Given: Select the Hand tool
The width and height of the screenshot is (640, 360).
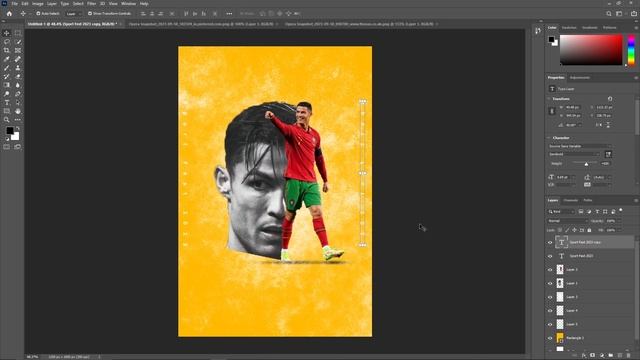Looking at the screenshot, I should 18,111.
